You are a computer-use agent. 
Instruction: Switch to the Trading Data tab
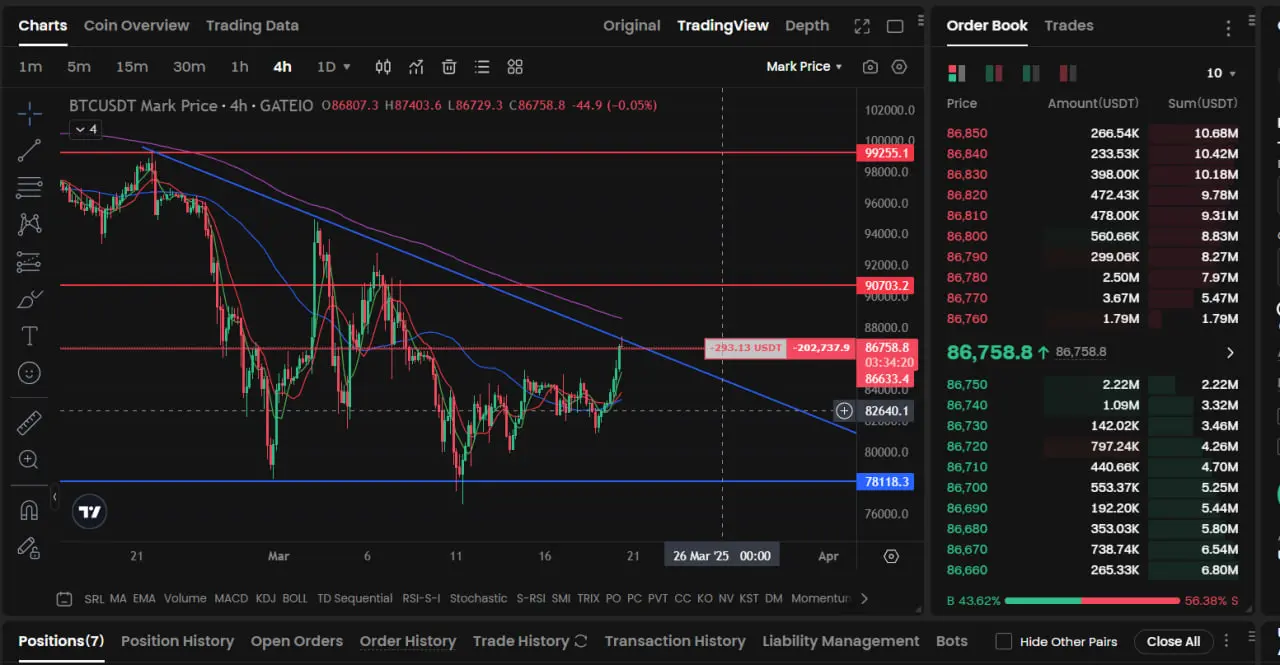tap(252, 25)
